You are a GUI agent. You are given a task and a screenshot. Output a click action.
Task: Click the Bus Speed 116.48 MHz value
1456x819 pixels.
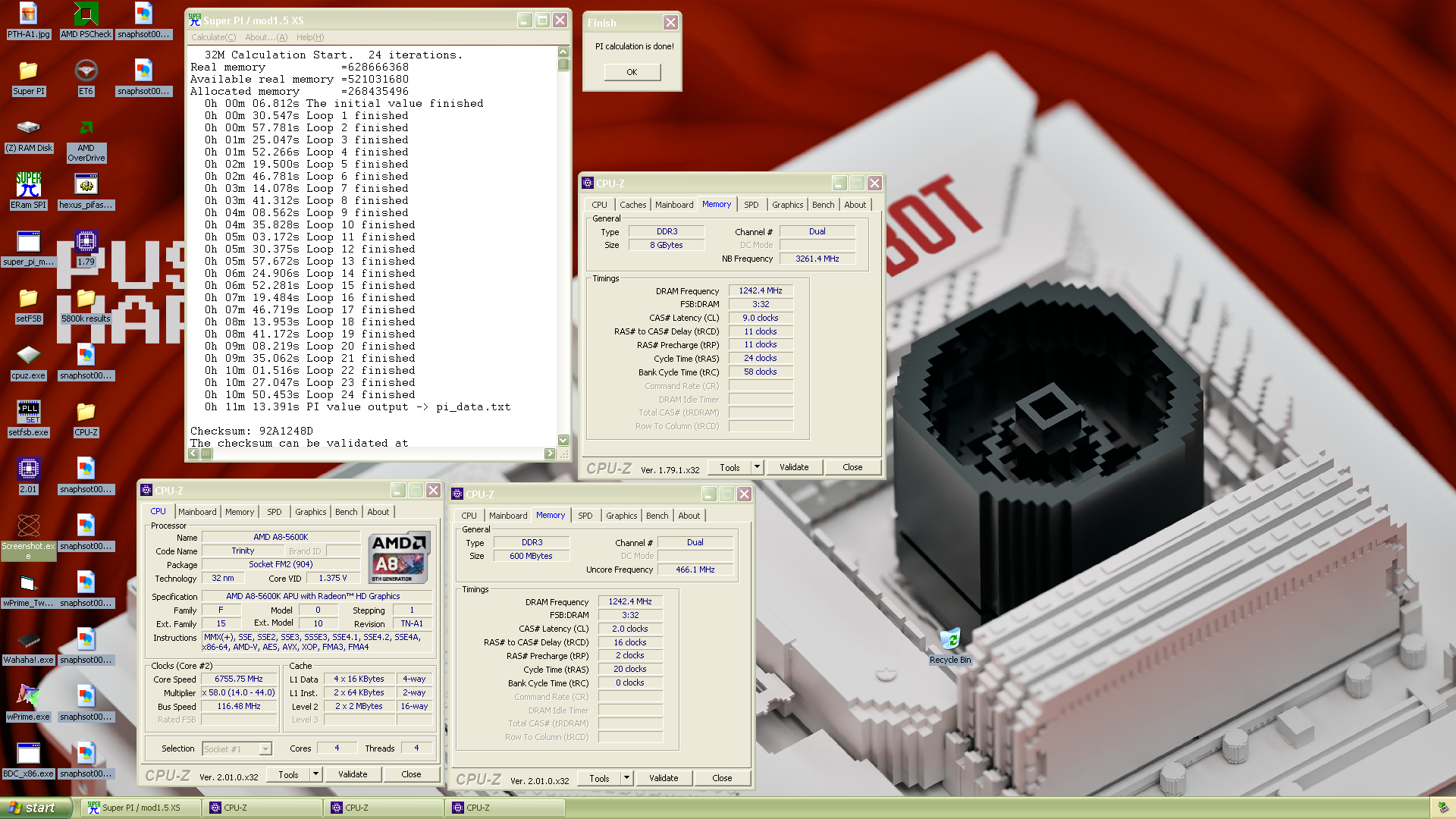click(x=238, y=706)
